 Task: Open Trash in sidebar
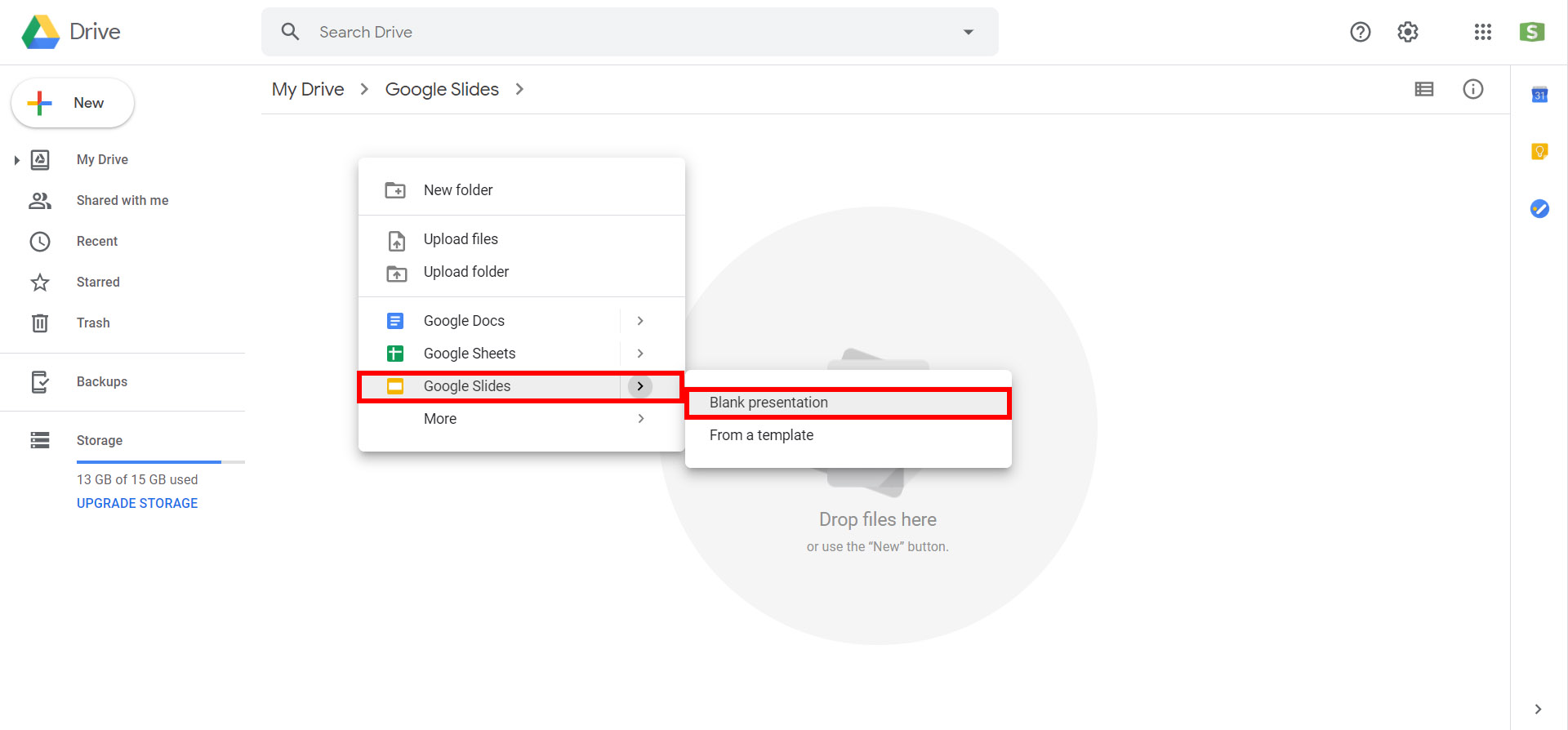93,323
